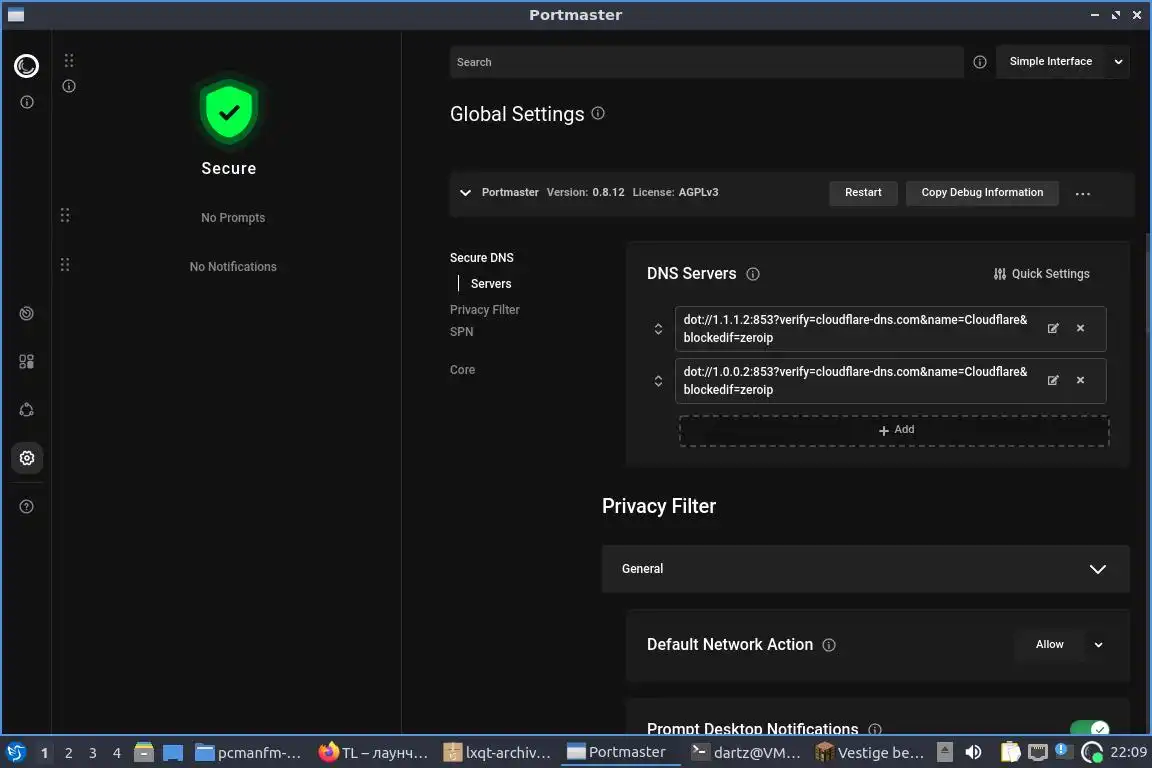Click info icon next to Prompt Desktop Notifications
The width and height of the screenshot is (1152, 768).
(875, 729)
